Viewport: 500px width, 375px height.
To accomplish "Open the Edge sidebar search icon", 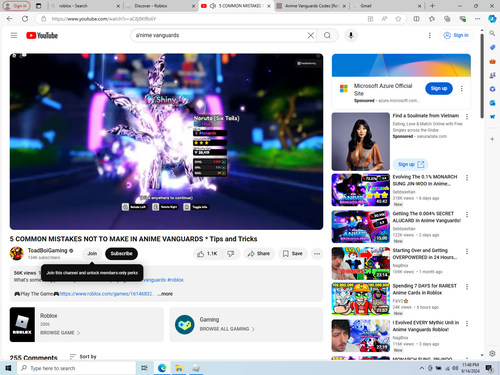I will click(x=492, y=33).
